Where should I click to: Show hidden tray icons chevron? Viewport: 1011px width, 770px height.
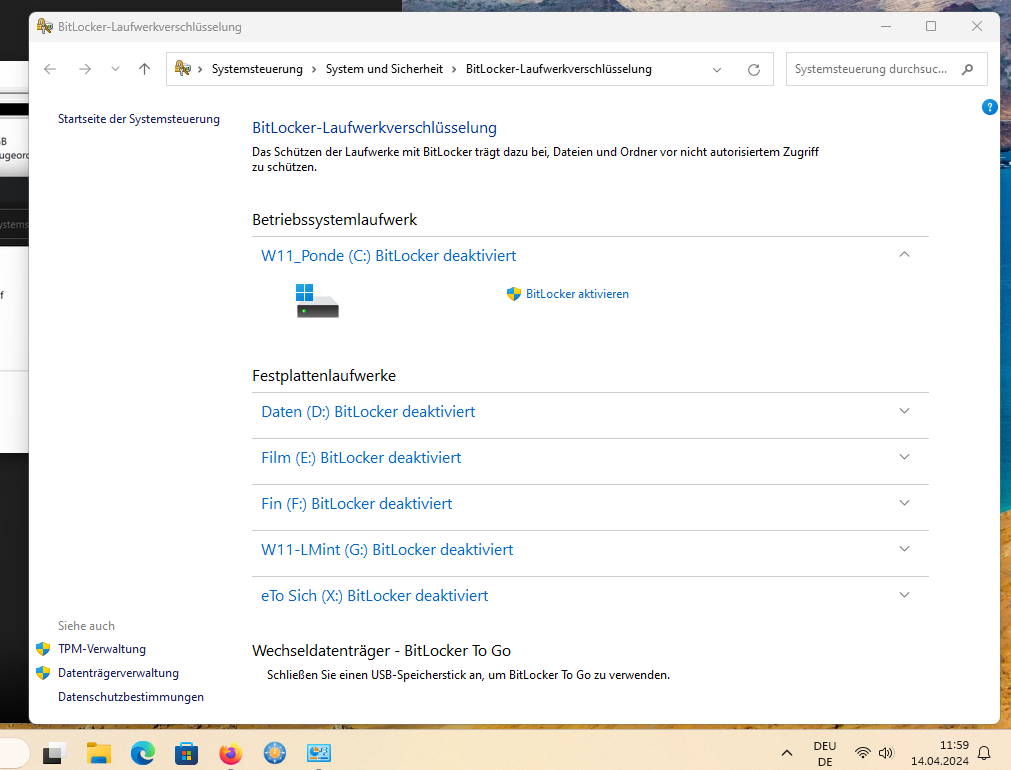pyautogui.click(x=787, y=753)
